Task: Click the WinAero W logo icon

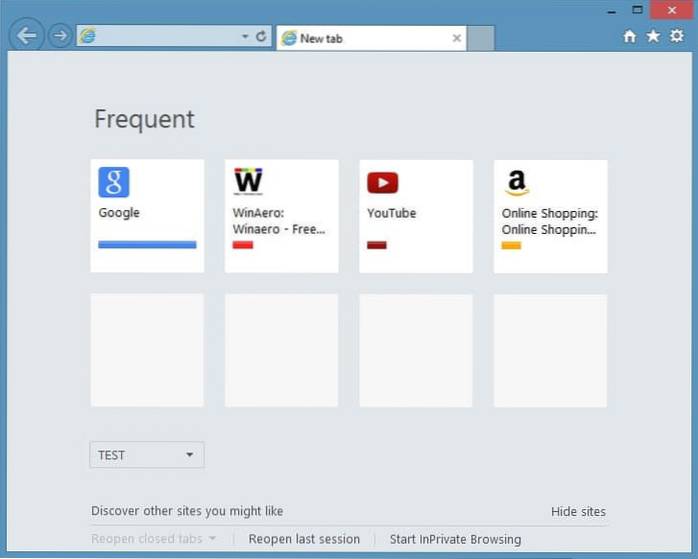Action: click(x=248, y=182)
